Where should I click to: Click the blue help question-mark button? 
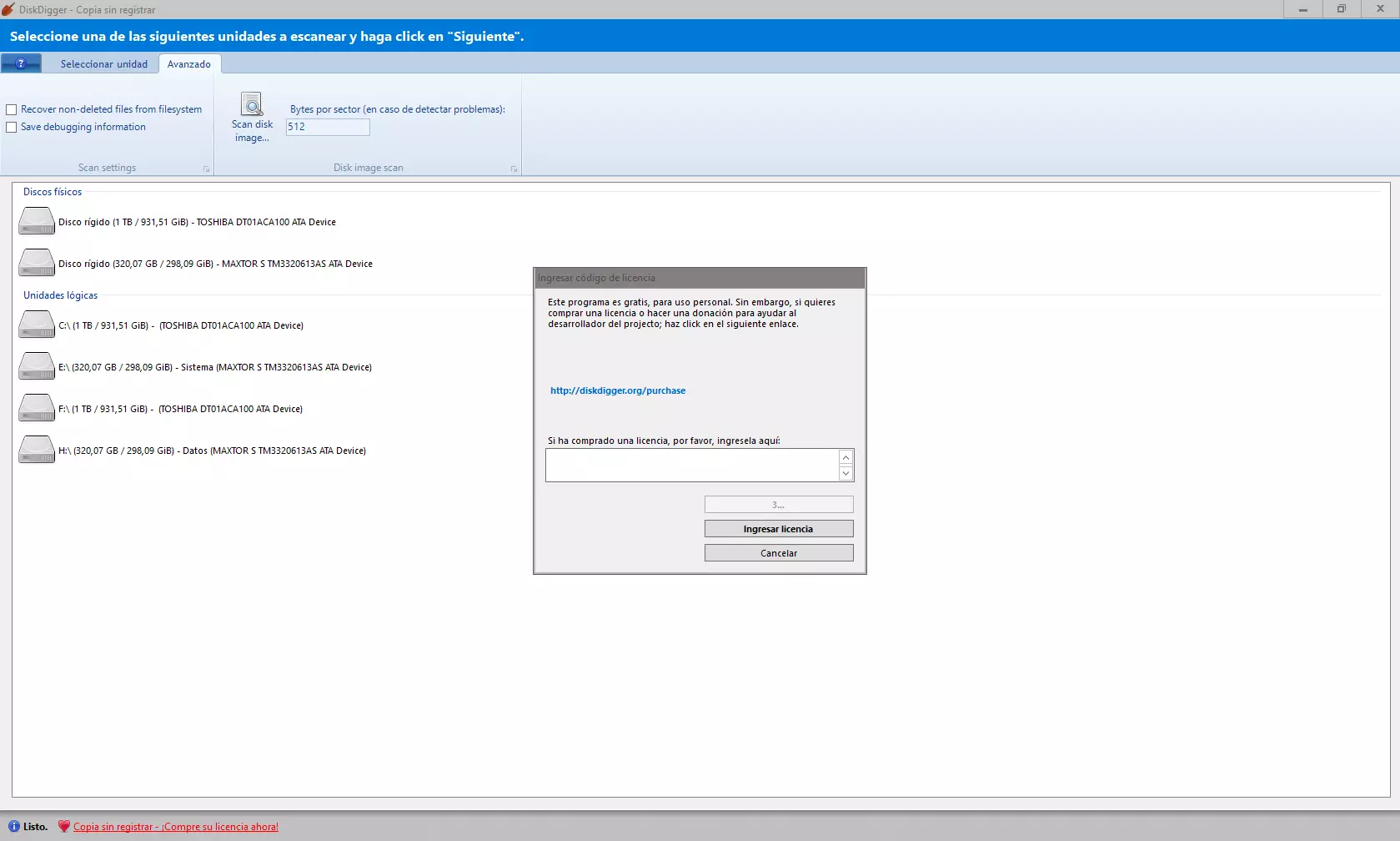[x=21, y=63]
